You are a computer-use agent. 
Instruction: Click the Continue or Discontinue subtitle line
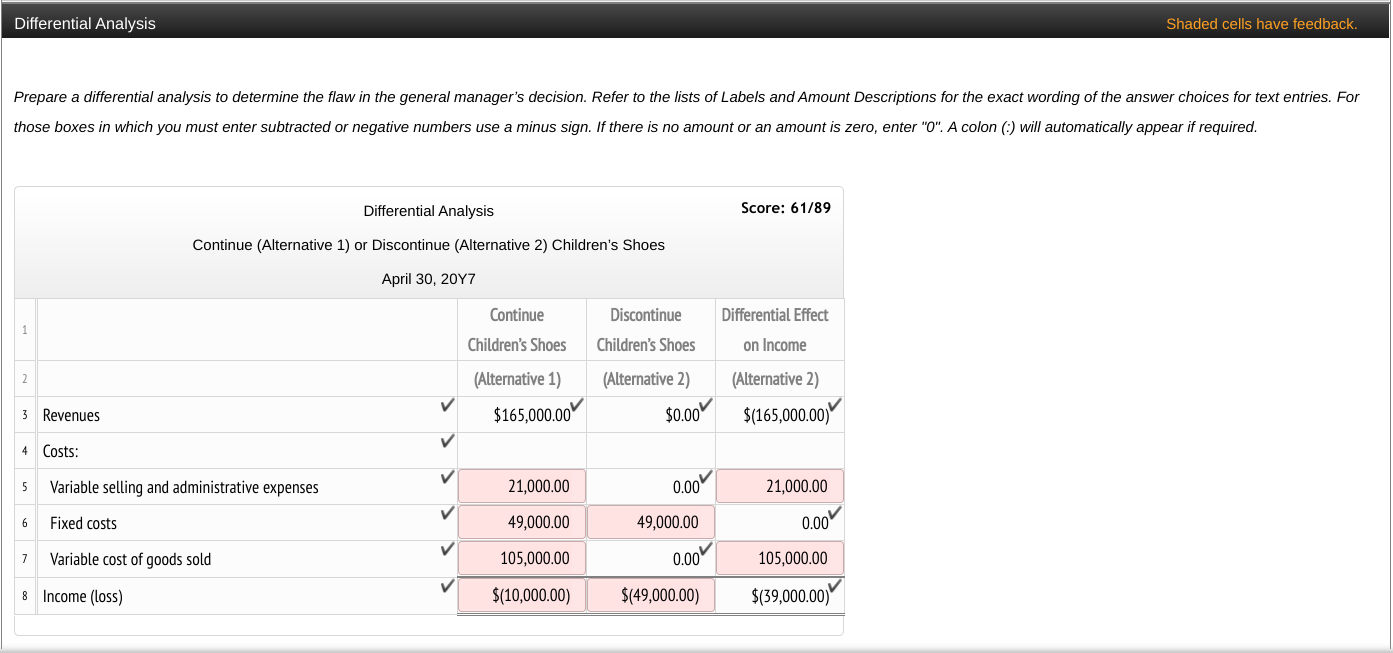coord(428,245)
